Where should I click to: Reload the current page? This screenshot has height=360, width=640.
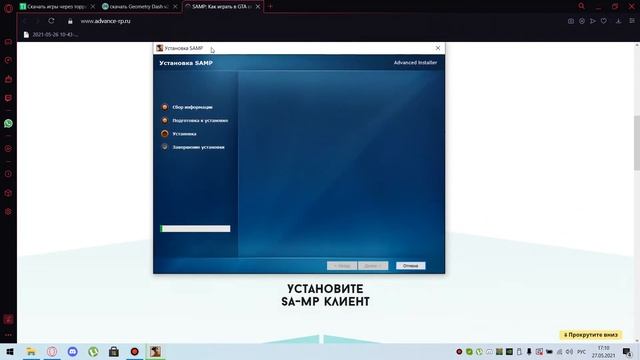click(51, 21)
